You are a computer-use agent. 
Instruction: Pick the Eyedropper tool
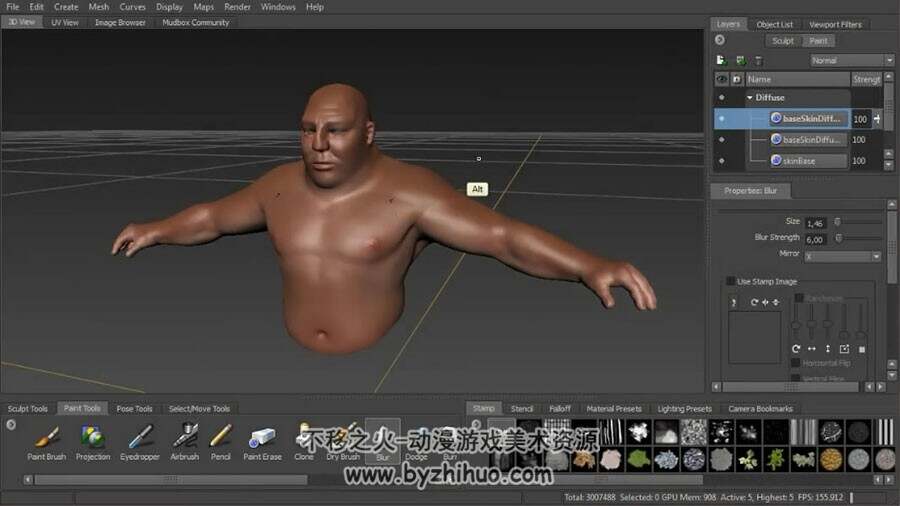click(139, 442)
